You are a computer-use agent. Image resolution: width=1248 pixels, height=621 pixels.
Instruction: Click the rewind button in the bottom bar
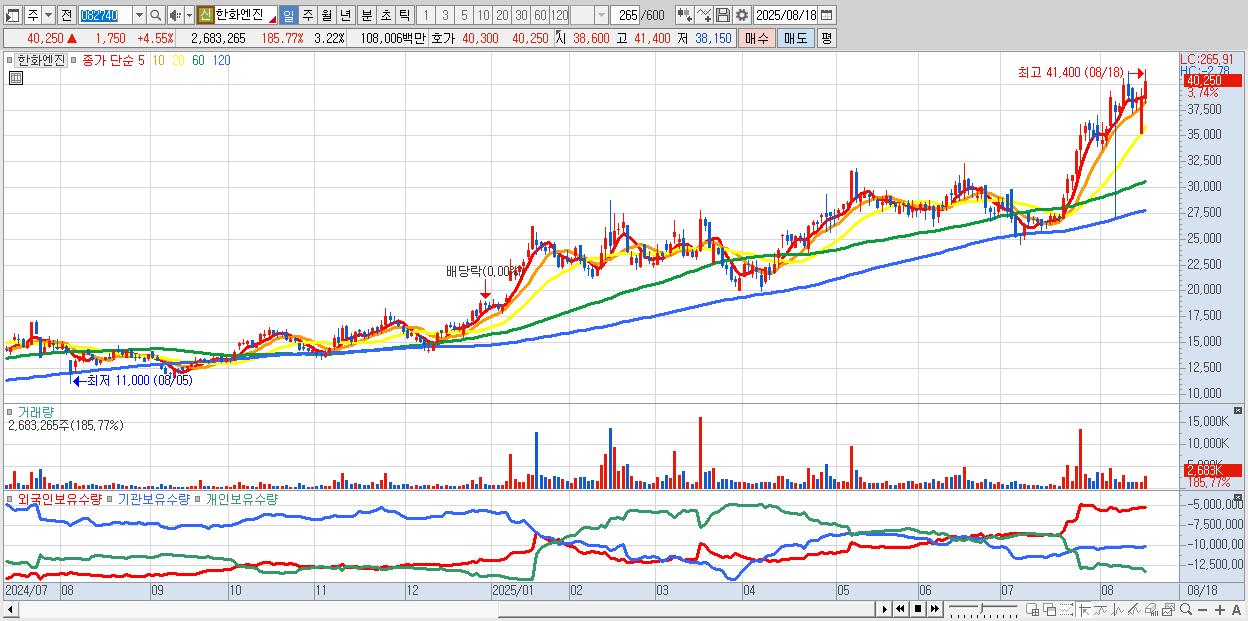coord(900,609)
